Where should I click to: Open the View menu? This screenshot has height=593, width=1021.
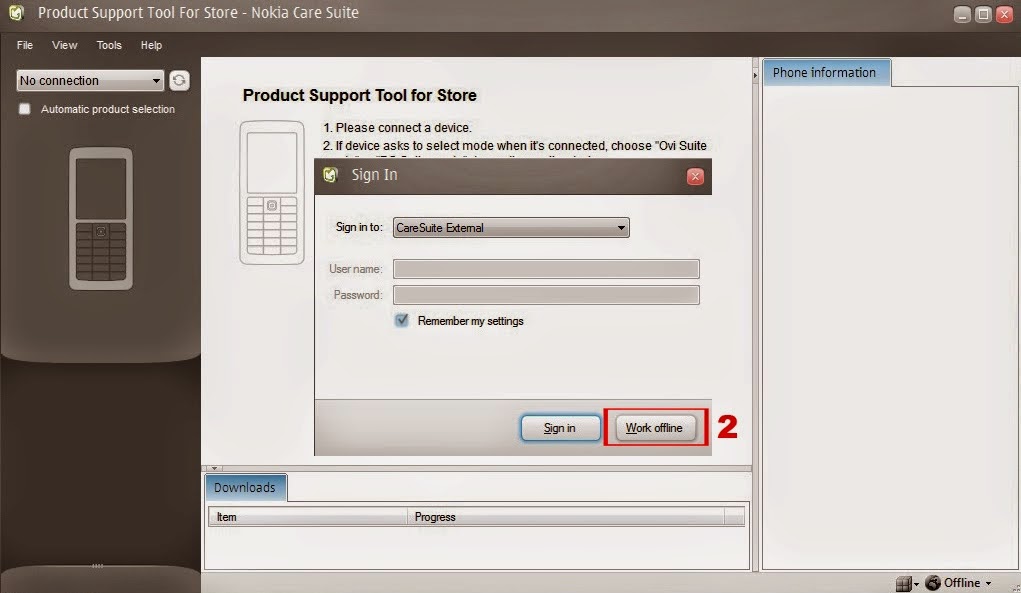(x=64, y=45)
